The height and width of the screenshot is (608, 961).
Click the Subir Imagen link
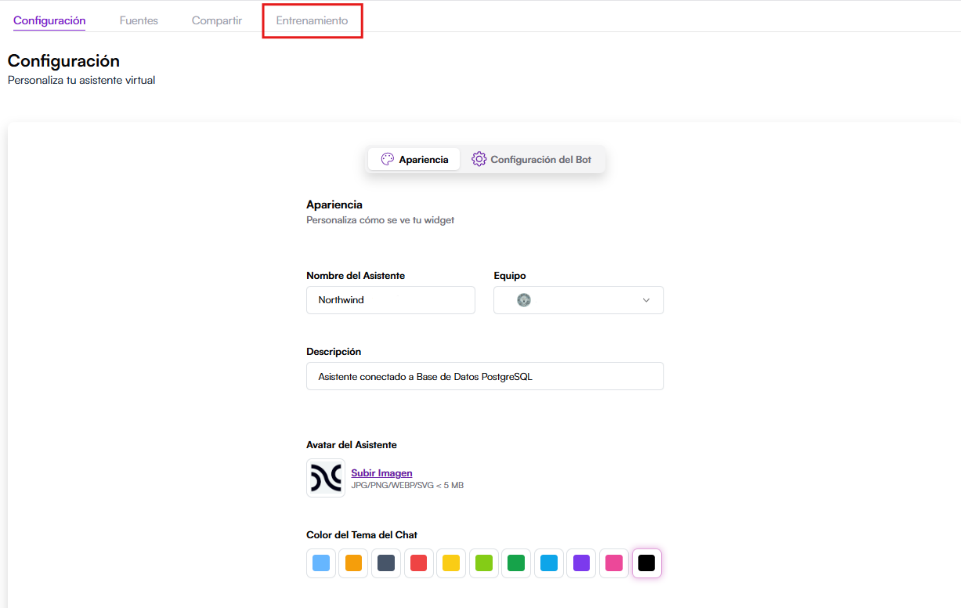(x=381, y=473)
